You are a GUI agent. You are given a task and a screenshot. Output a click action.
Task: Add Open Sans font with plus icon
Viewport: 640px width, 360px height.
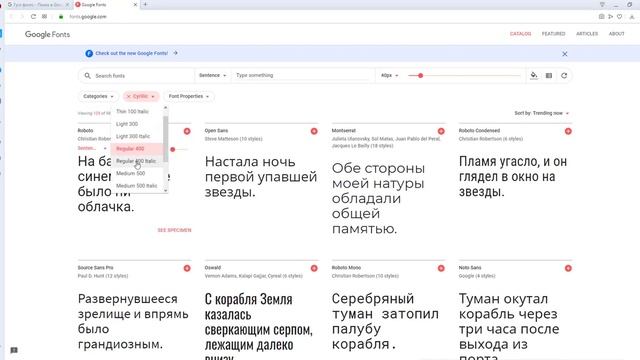coord(314,131)
